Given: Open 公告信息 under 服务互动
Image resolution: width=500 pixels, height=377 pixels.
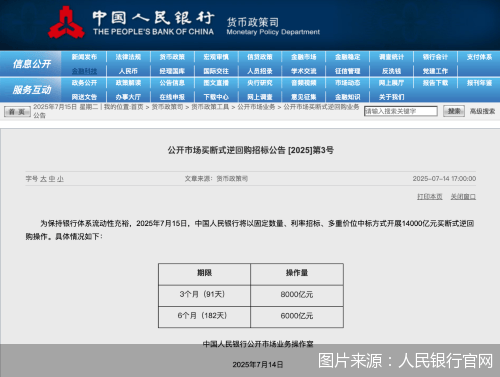Looking at the screenshot, I should tap(172, 83).
